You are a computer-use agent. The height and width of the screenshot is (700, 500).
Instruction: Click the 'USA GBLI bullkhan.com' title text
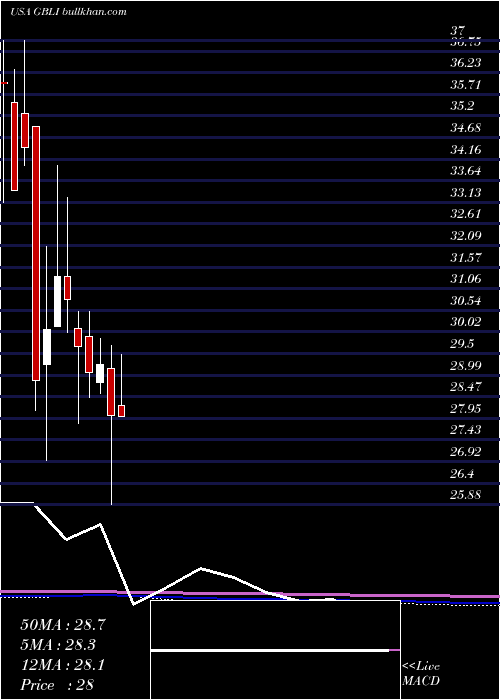[68, 12]
